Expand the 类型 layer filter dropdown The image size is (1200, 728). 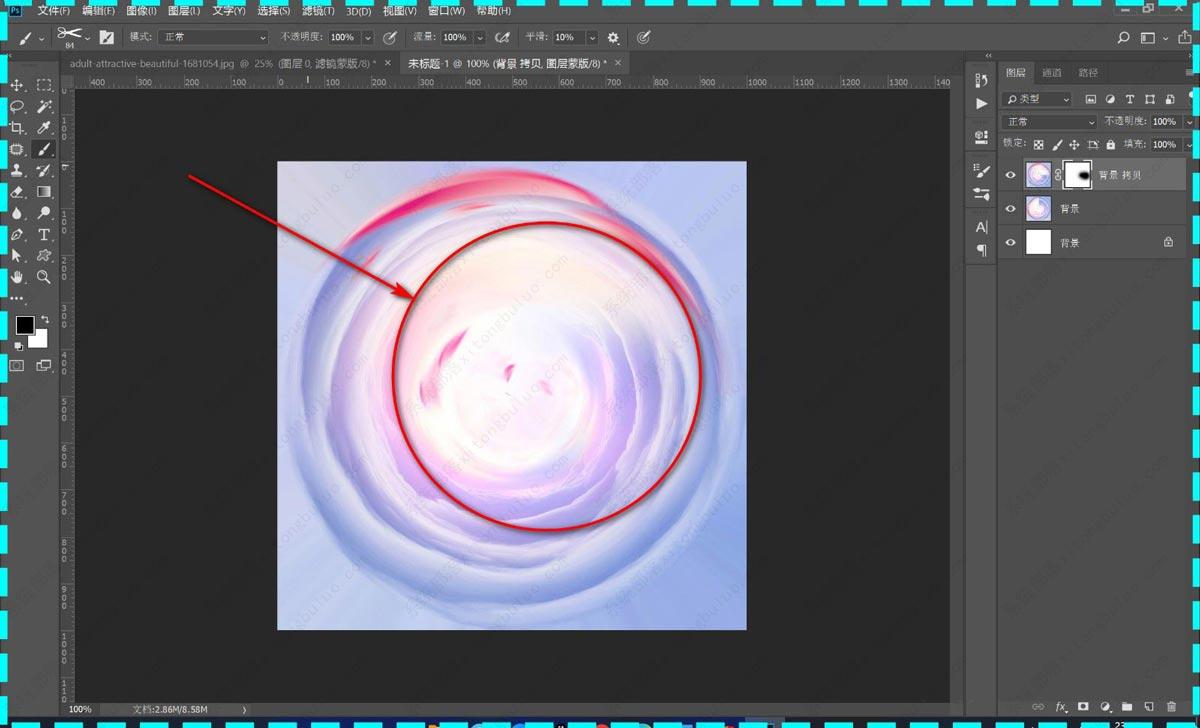pos(1037,99)
